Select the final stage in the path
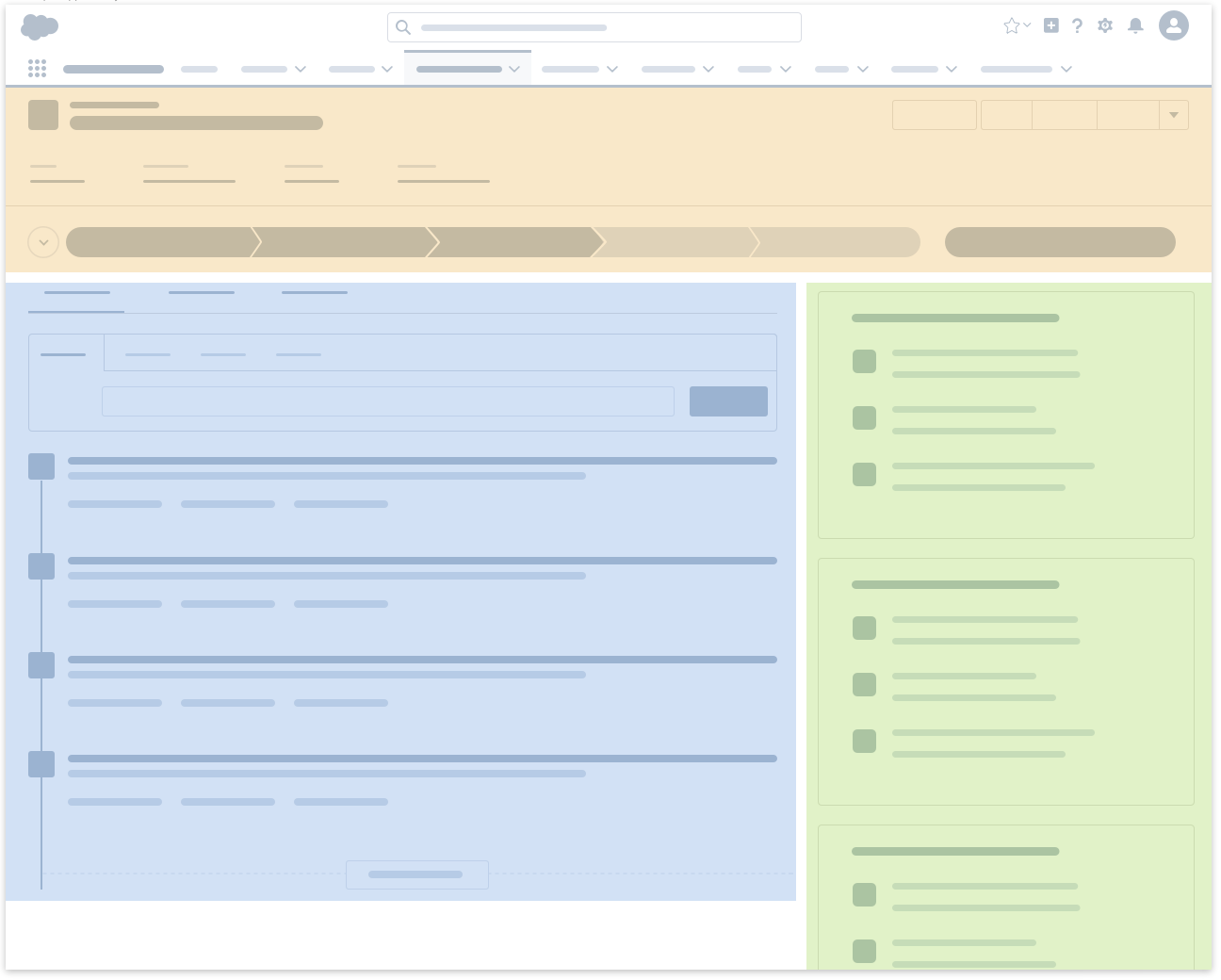This screenshot has height=980, width=1221. 837,242
